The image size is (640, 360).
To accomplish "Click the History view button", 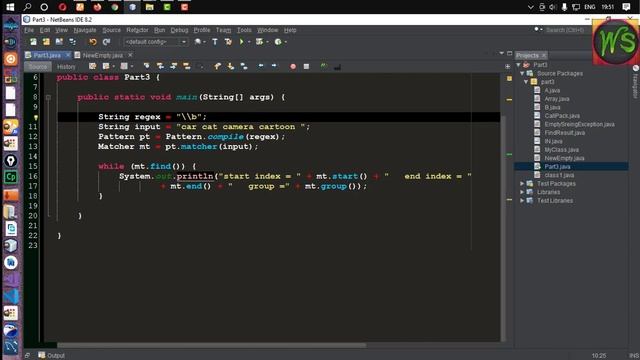I will [66, 67].
